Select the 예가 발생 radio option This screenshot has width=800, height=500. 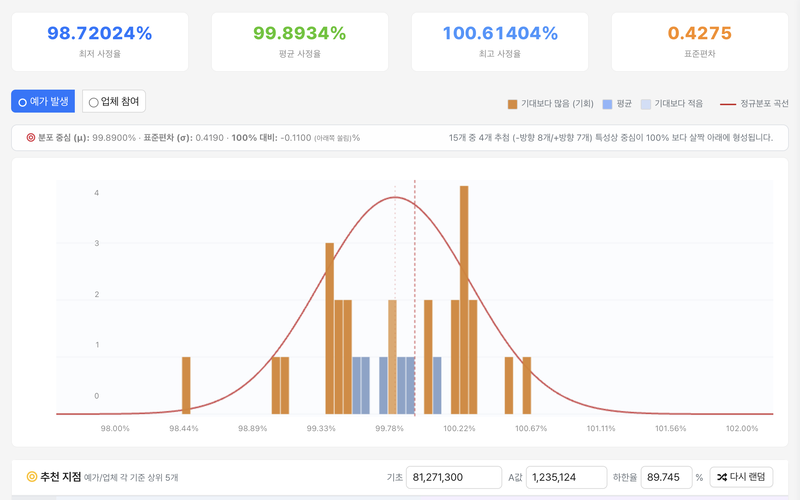pos(43,102)
